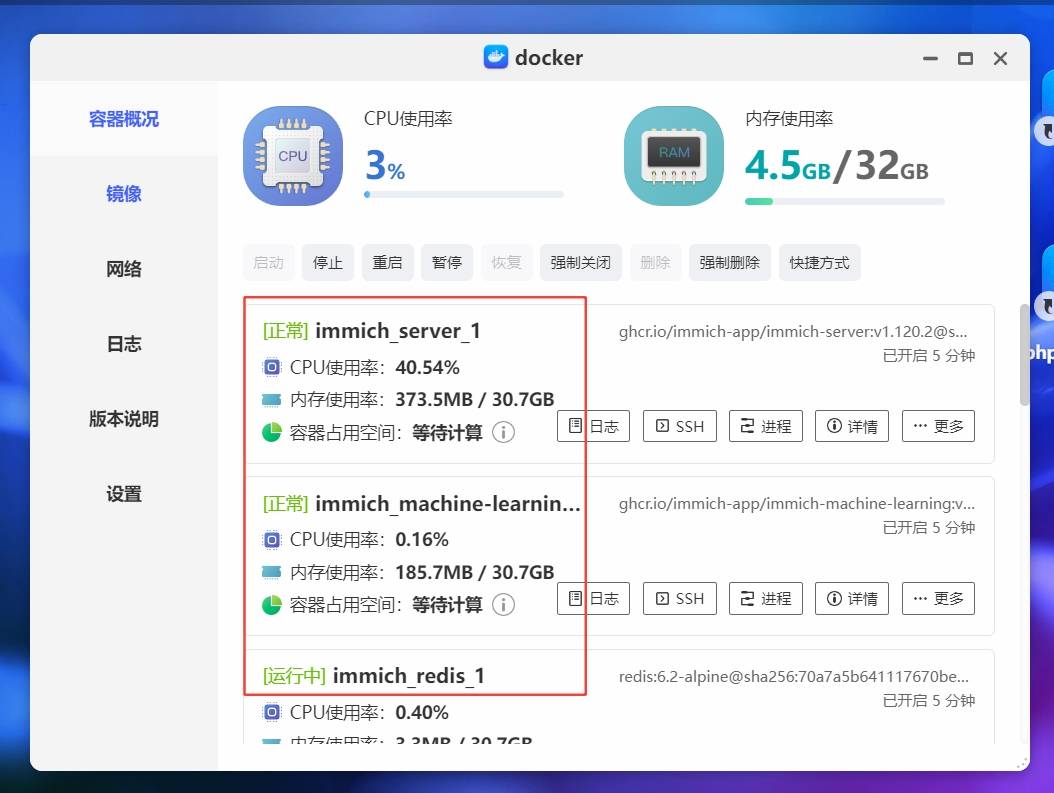Open 日志 for immich_machine-learning
Viewport: 1054px width, 793px height.
coord(594,598)
